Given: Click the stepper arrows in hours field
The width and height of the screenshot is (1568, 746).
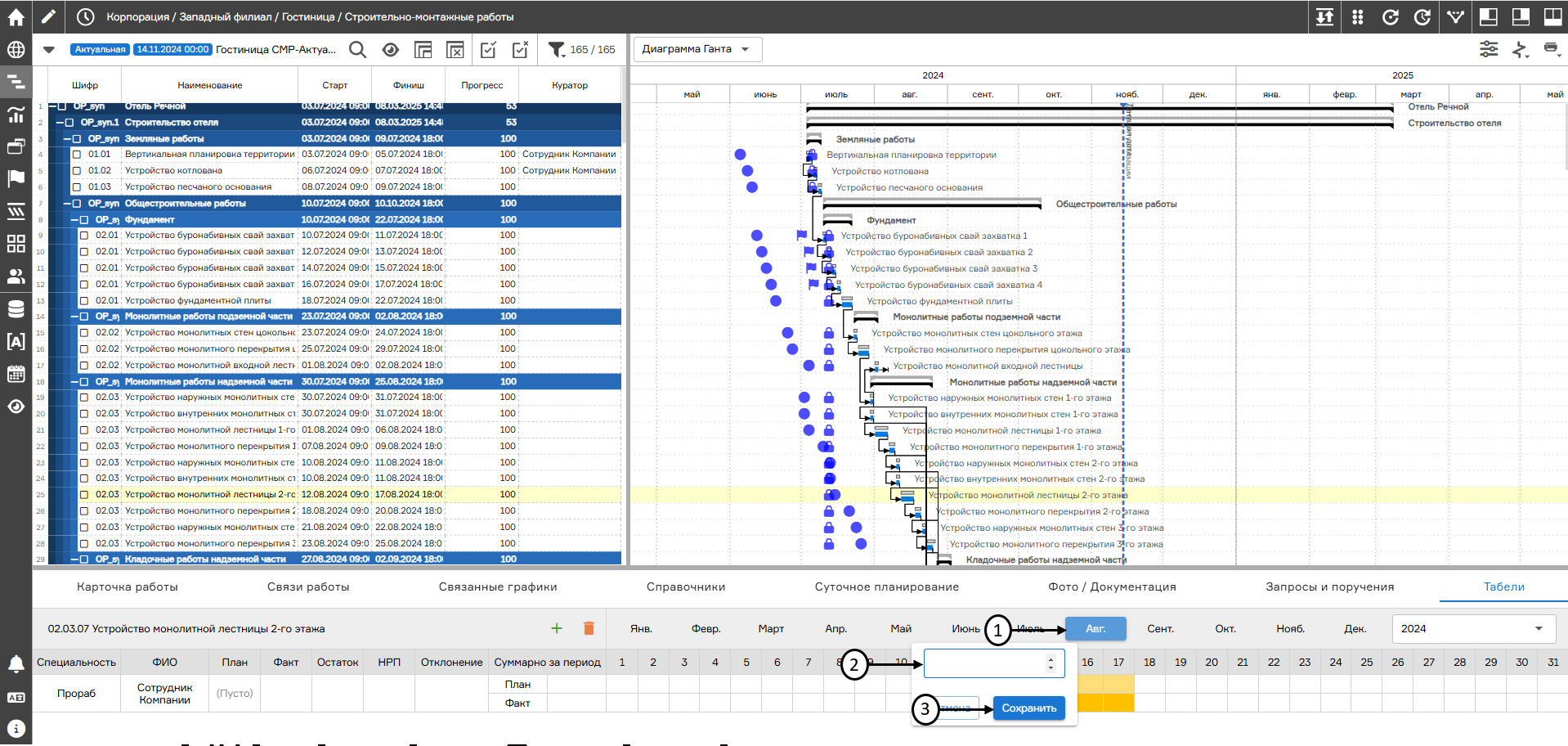Looking at the screenshot, I should coord(1051,663).
